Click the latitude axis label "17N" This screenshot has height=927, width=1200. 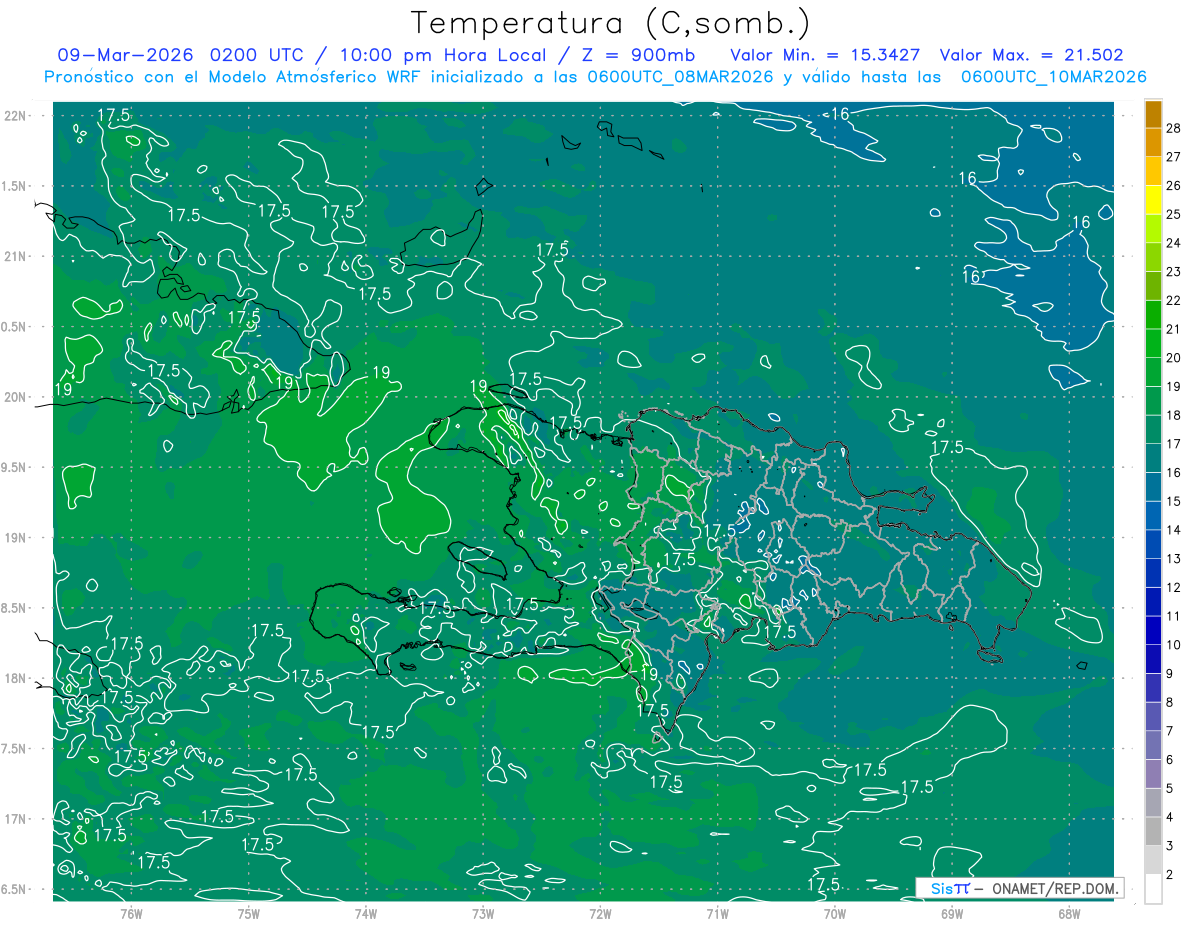click(x=14, y=820)
